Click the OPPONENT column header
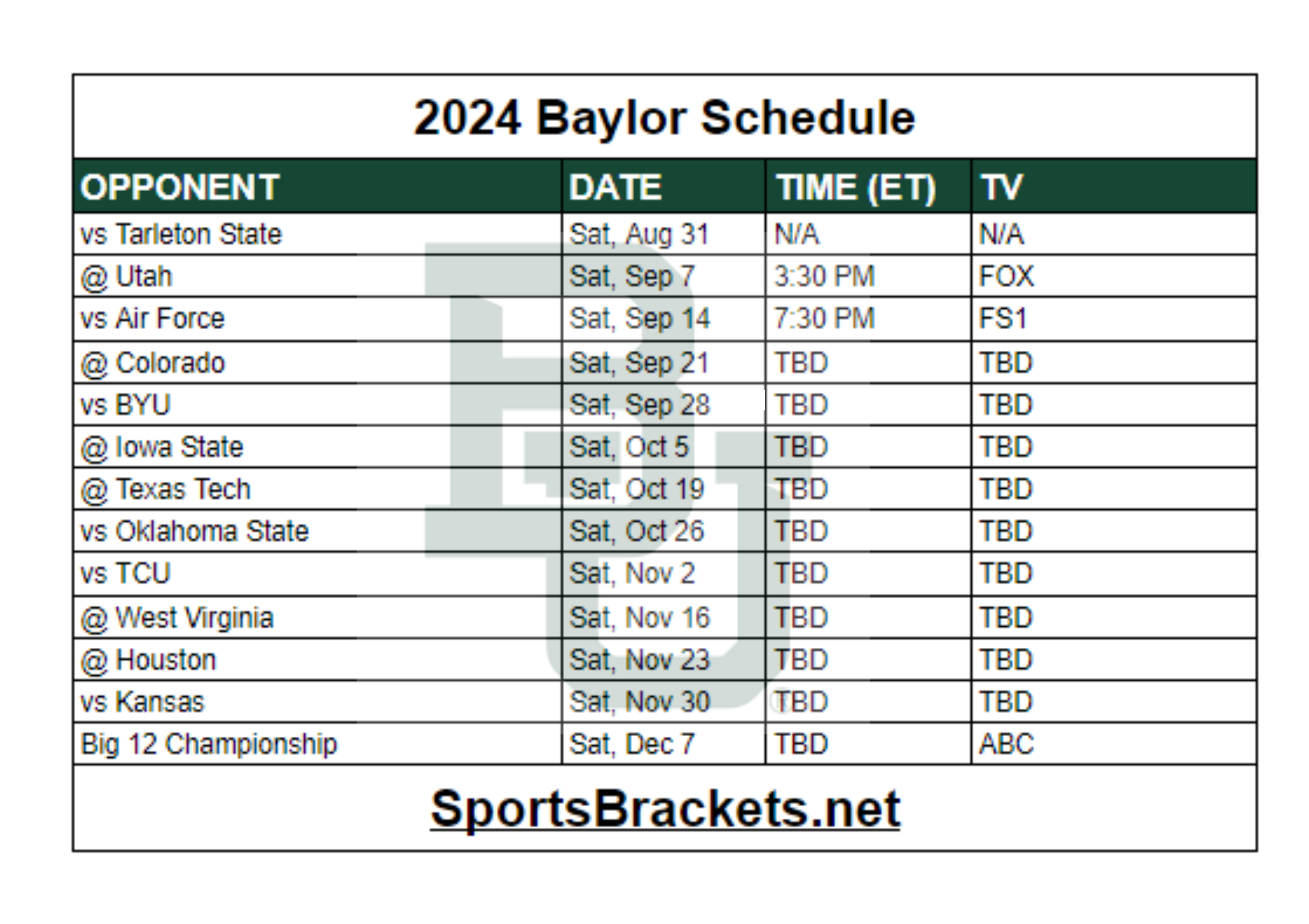This screenshot has height=924, width=1309. pyautogui.click(x=180, y=187)
